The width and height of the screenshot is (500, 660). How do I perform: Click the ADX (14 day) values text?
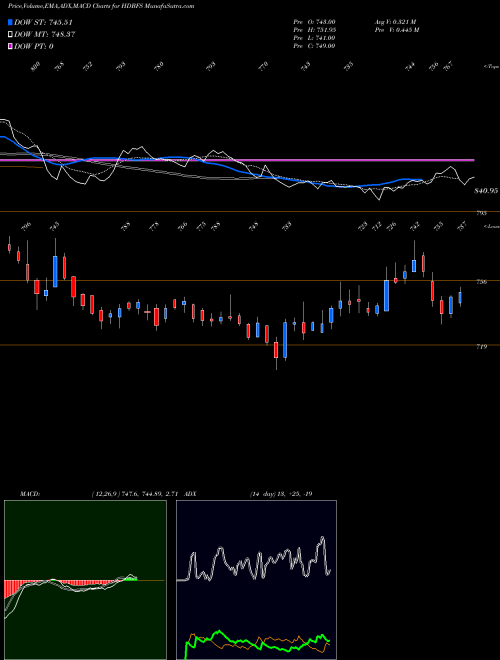click(x=281, y=494)
